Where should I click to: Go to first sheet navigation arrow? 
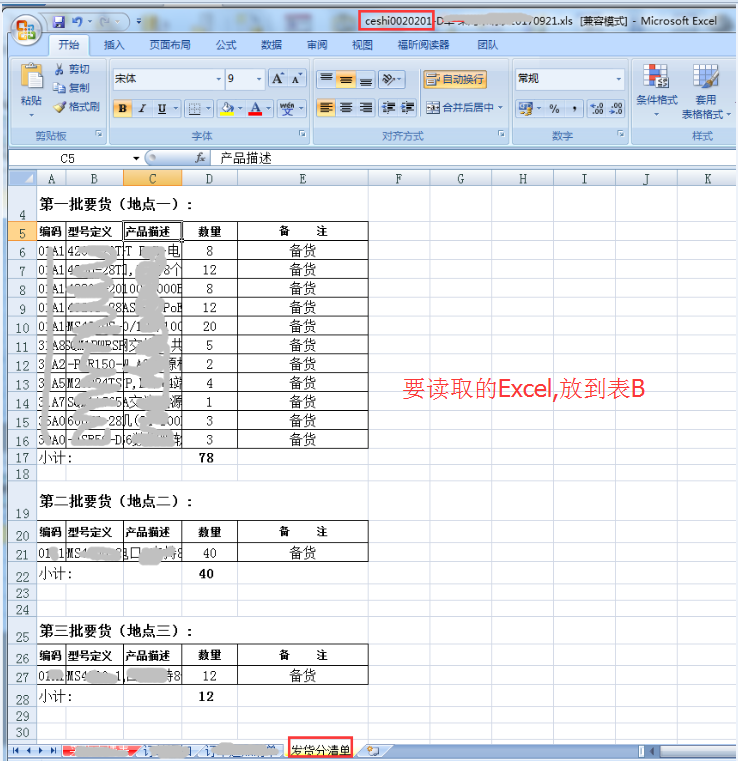click(x=16, y=751)
